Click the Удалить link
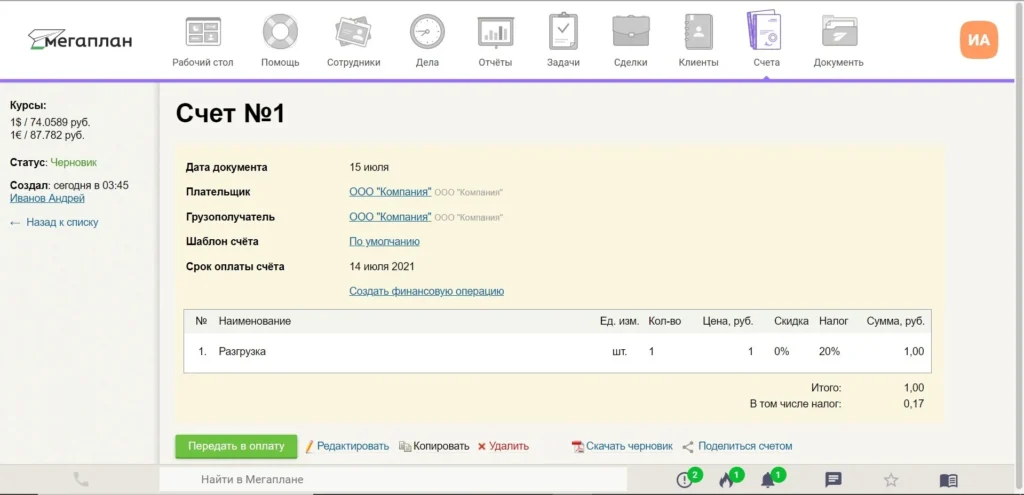 click(x=509, y=446)
